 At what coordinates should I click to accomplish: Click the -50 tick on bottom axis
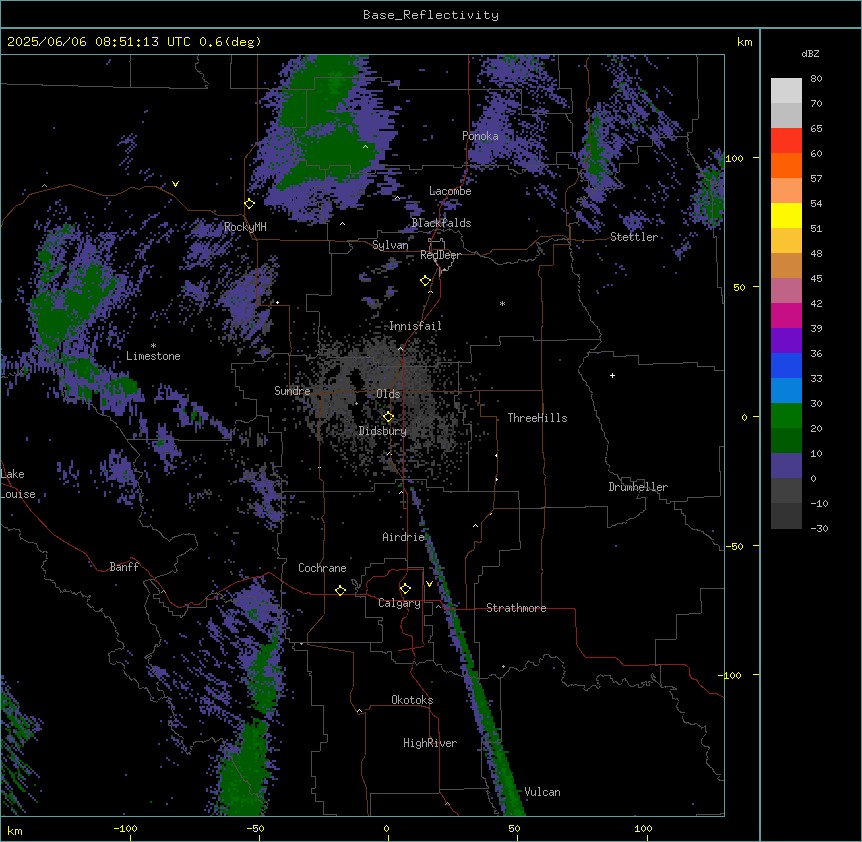coord(255,828)
